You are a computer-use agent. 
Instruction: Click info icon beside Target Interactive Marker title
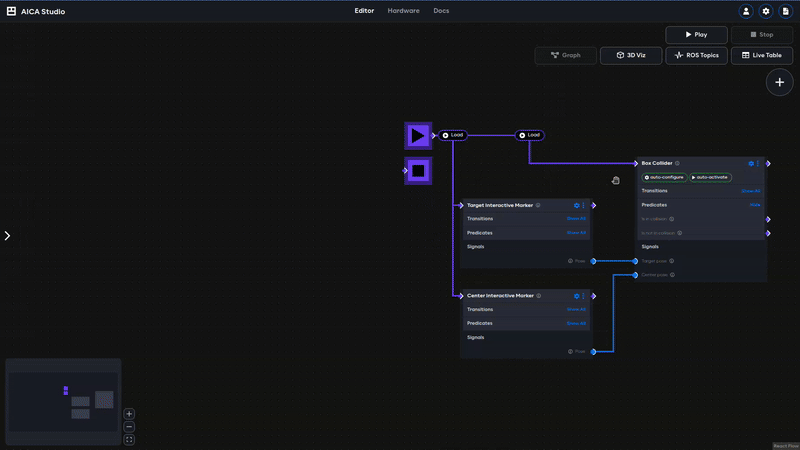point(538,205)
